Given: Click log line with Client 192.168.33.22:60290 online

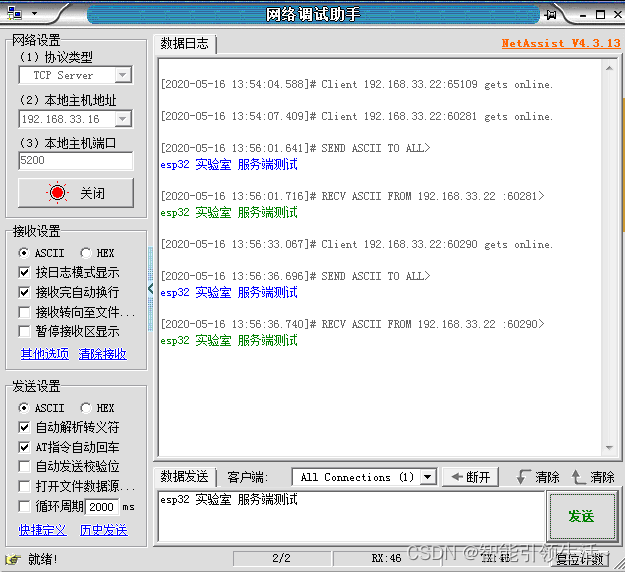Looking at the screenshot, I should [357, 244].
